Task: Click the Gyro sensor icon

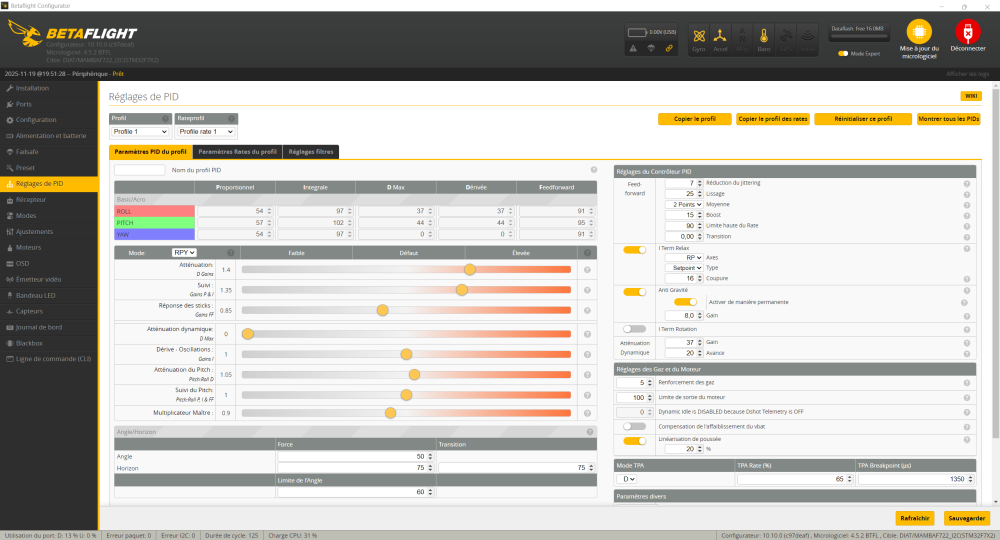Action: [699, 37]
